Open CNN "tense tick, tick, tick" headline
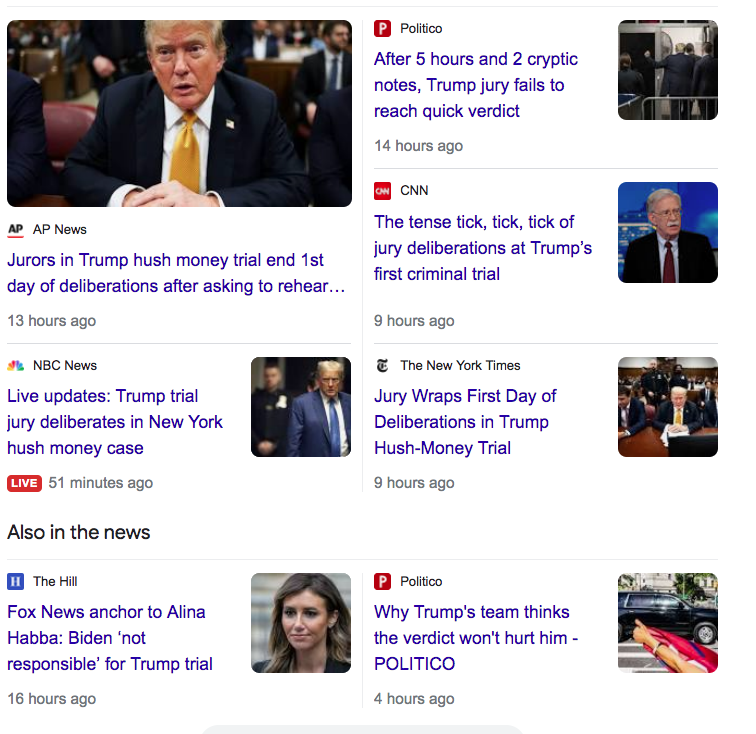This screenshot has height=734, width=756. pyautogui.click(x=483, y=248)
